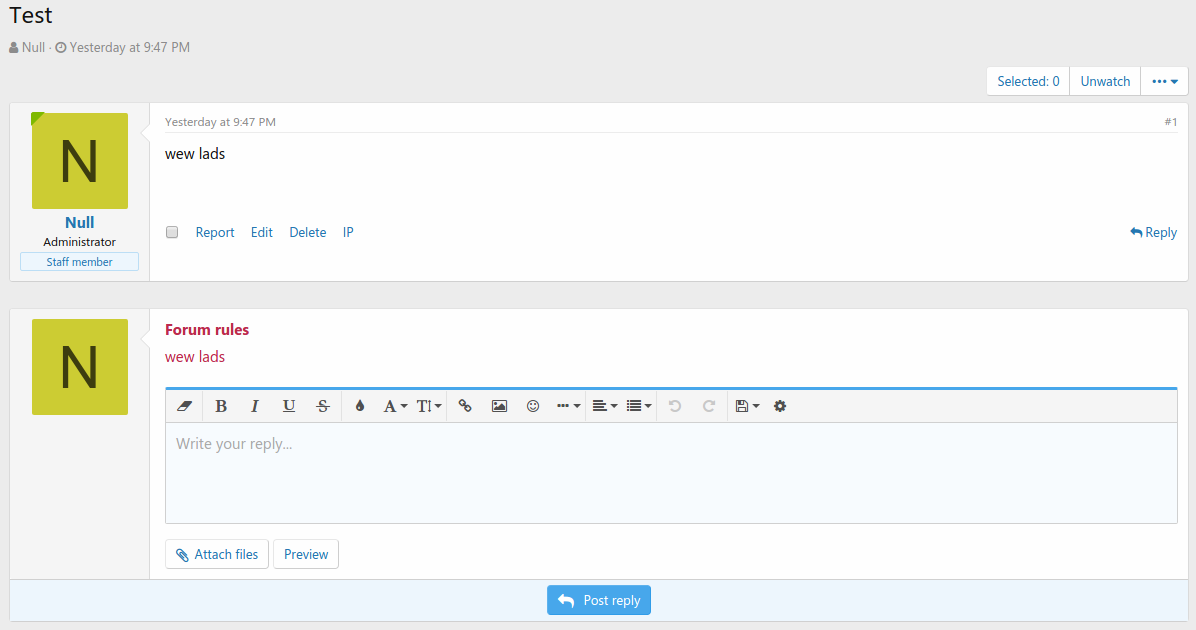Click the Attach files button
This screenshot has height=630, width=1196.
(217, 554)
